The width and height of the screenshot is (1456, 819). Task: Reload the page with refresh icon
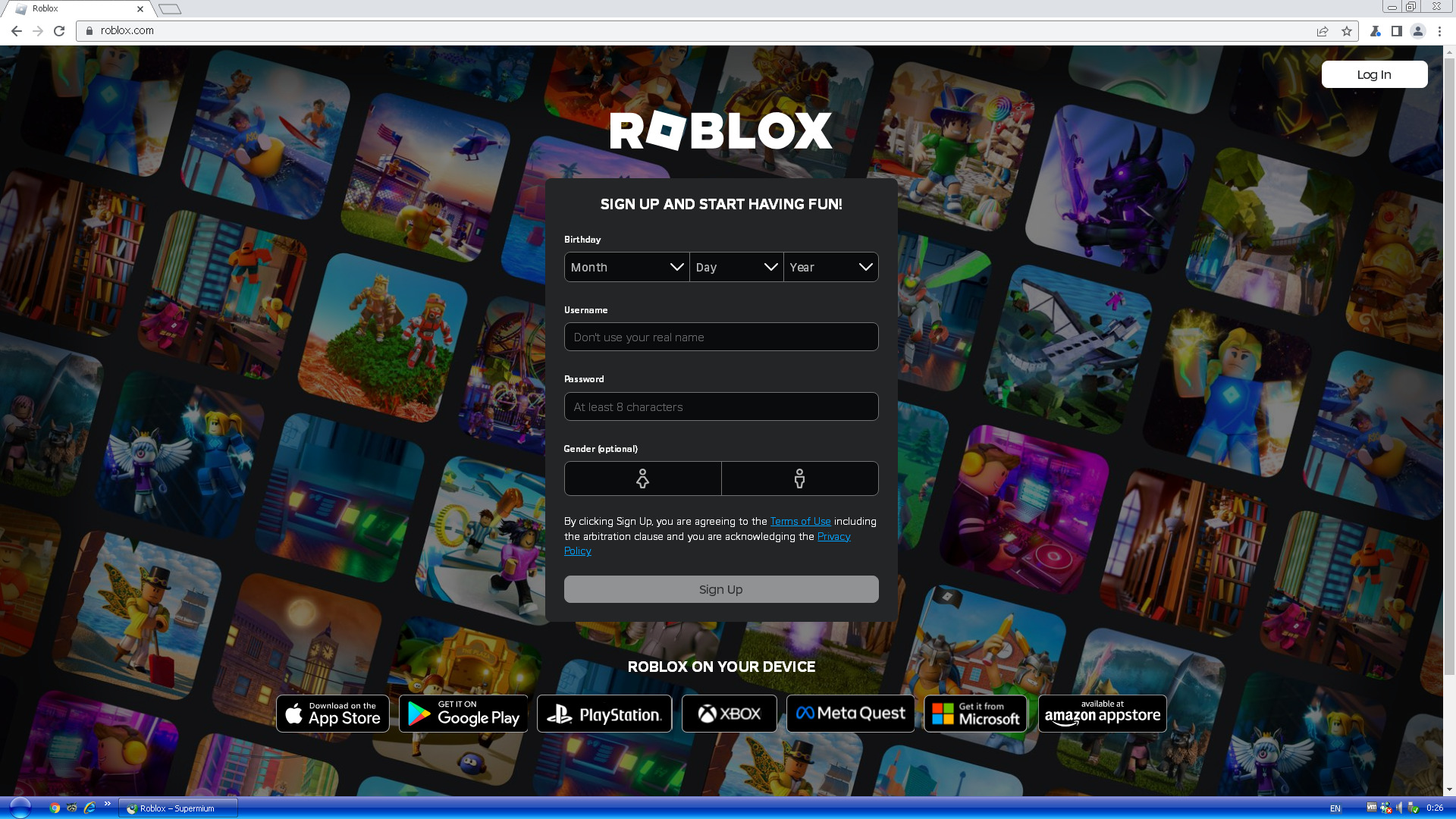tap(59, 31)
